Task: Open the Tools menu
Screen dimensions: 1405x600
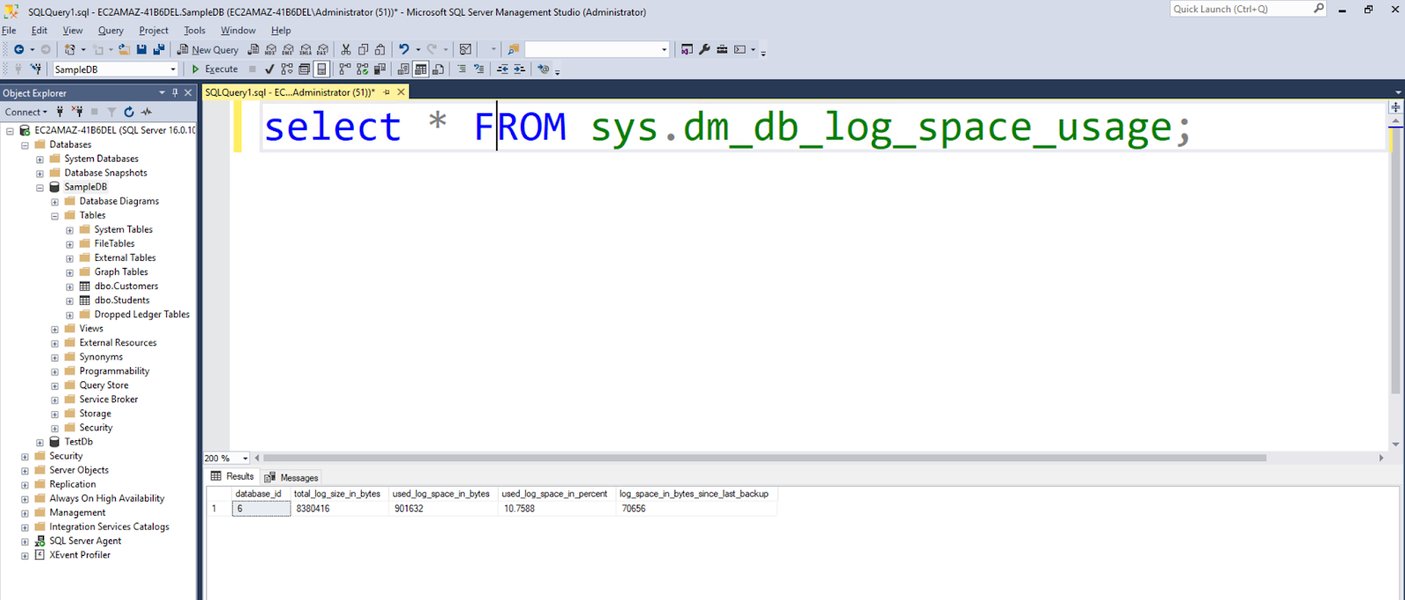Action: coord(194,31)
